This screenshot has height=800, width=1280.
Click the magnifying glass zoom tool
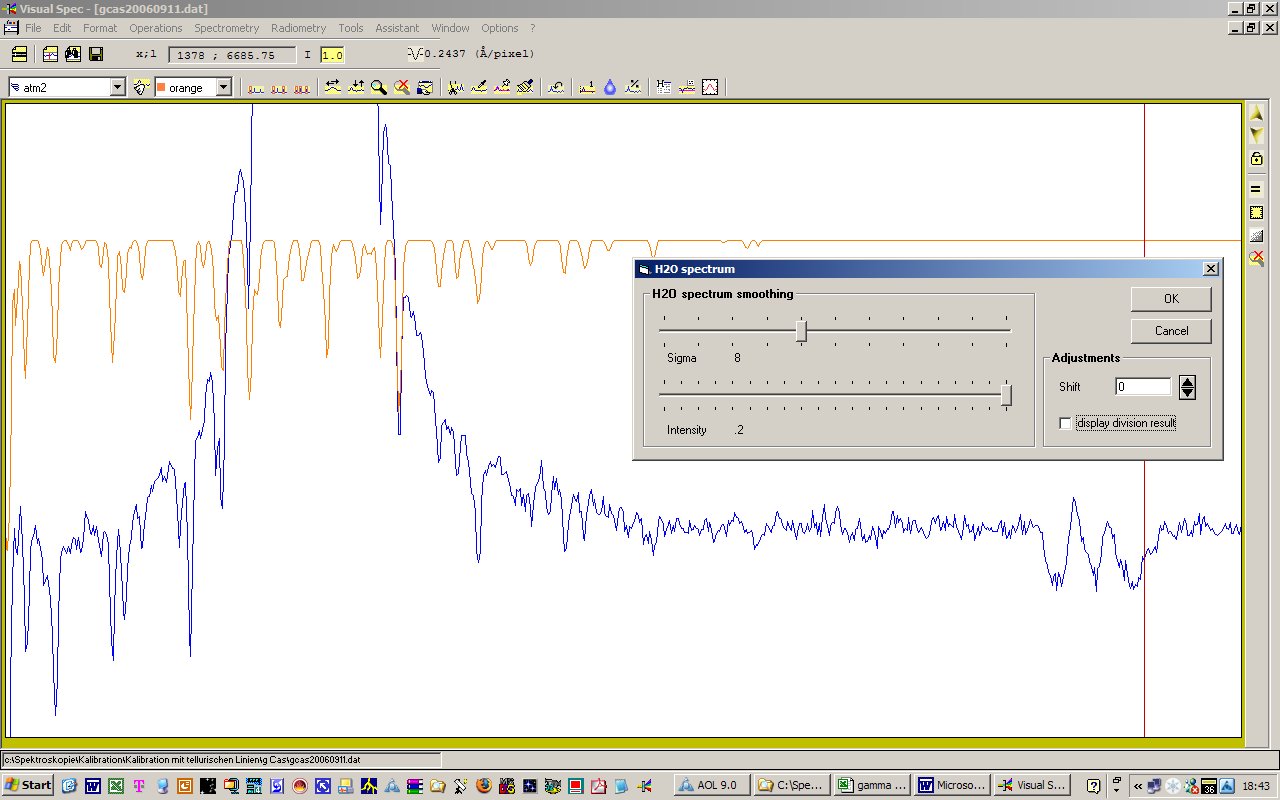(x=379, y=88)
